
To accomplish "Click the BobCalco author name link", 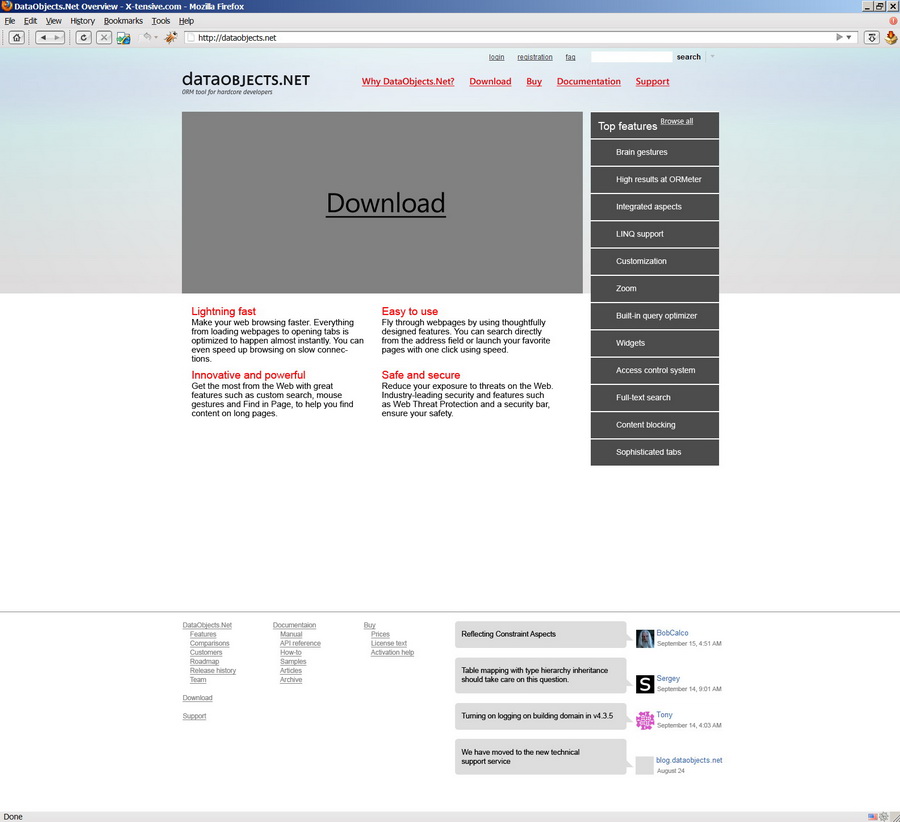I will [672, 633].
